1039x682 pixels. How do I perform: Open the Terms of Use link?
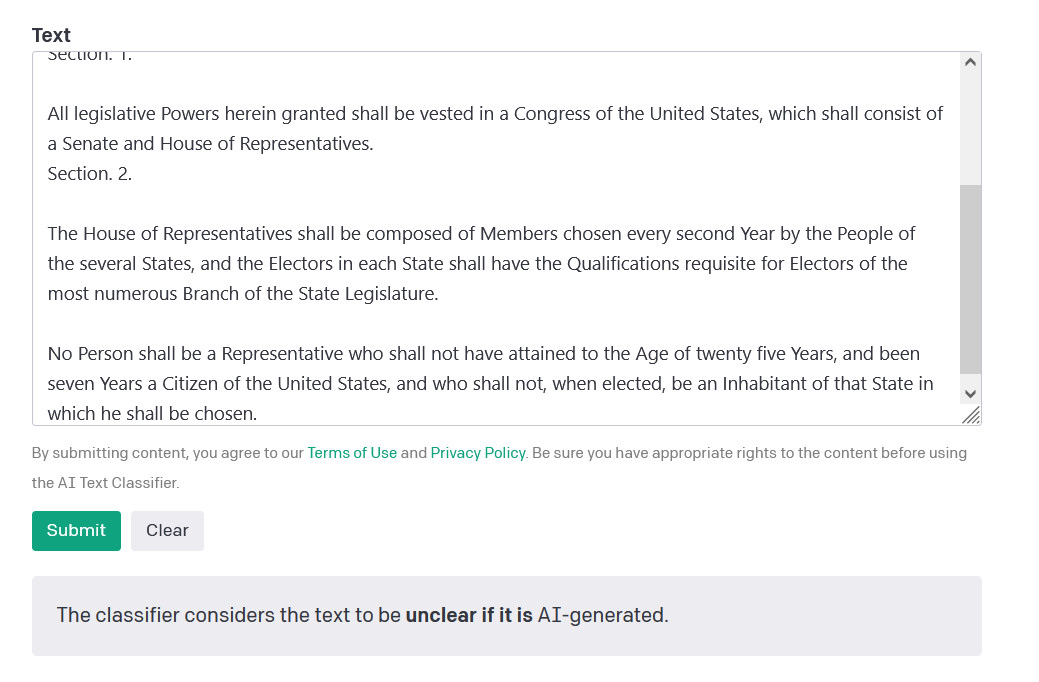352,453
